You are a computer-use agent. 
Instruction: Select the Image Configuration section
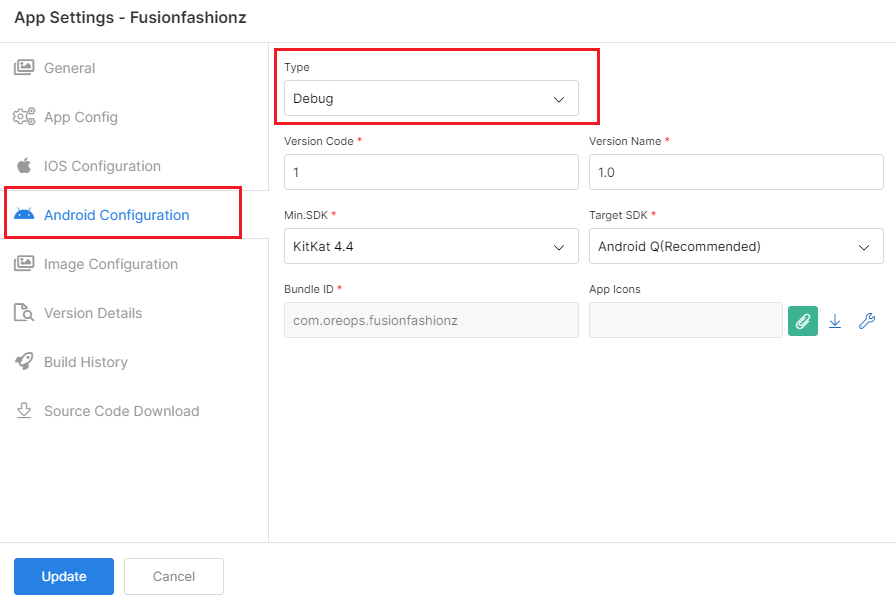point(111,264)
